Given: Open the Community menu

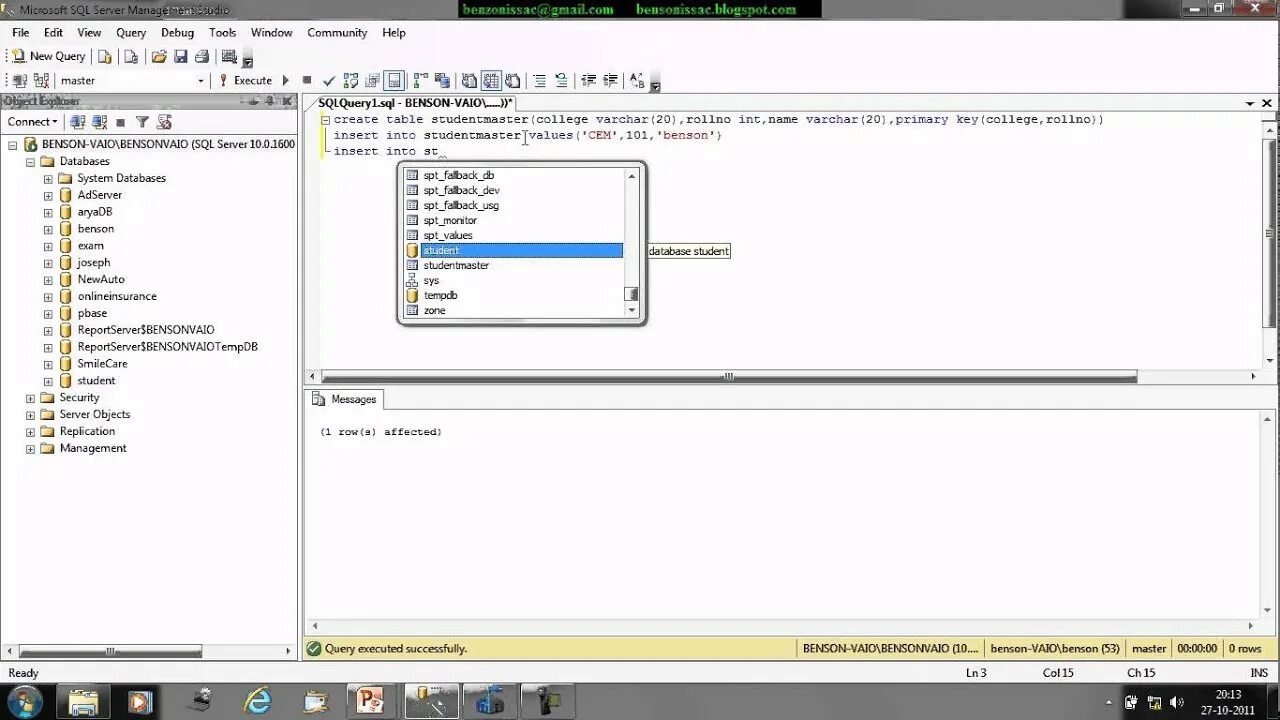Looking at the screenshot, I should click(337, 33).
